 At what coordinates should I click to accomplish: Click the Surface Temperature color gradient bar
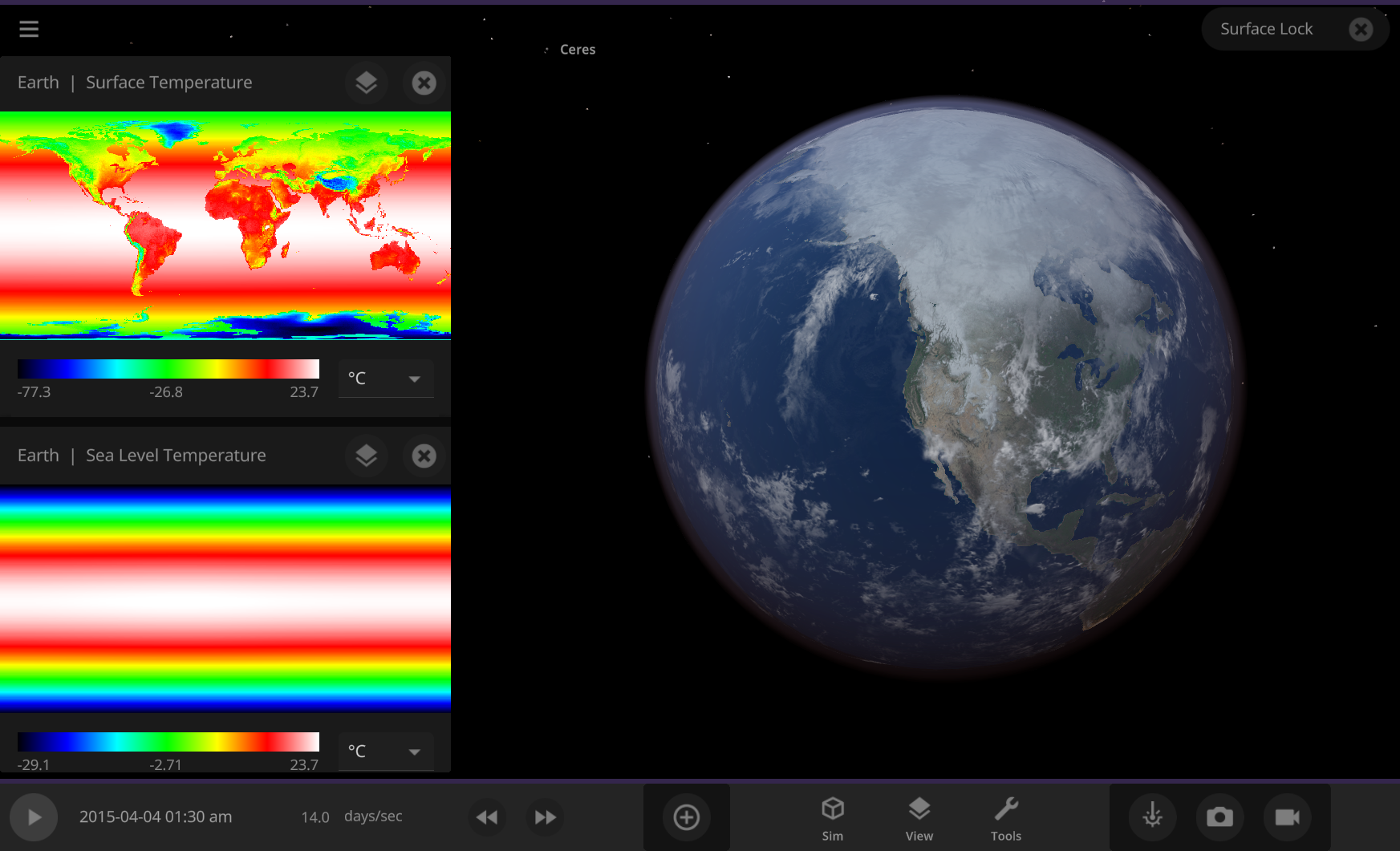coord(168,368)
